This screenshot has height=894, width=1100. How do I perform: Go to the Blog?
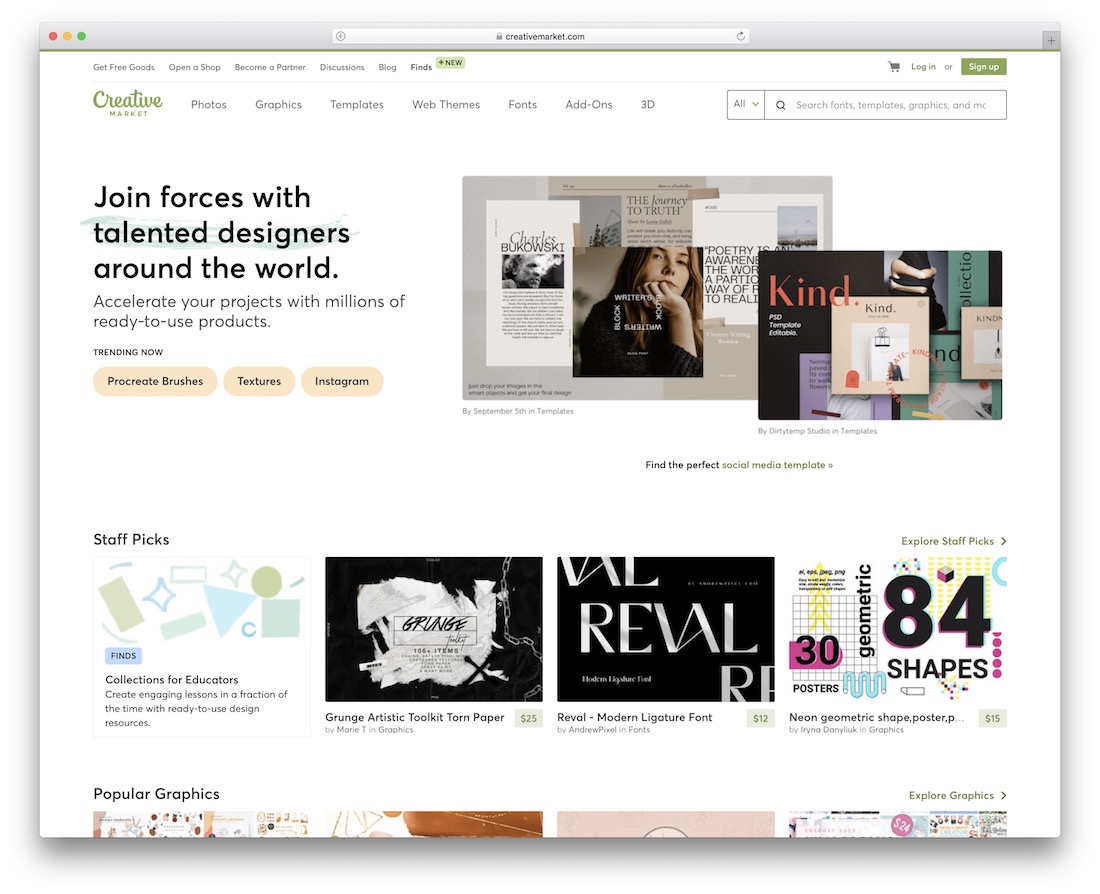387,67
